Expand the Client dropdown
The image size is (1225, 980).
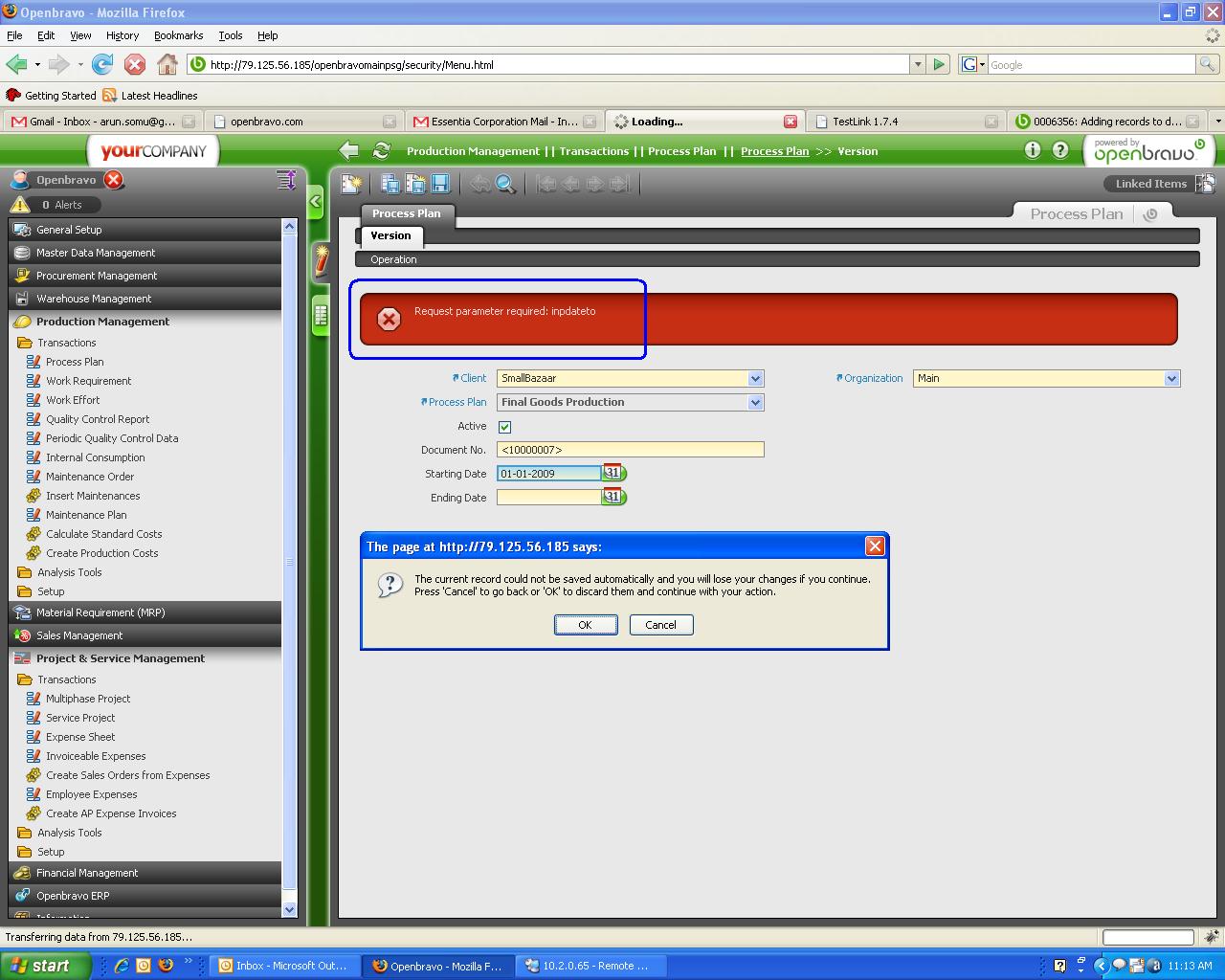pyautogui.click(x=755, y=378)
